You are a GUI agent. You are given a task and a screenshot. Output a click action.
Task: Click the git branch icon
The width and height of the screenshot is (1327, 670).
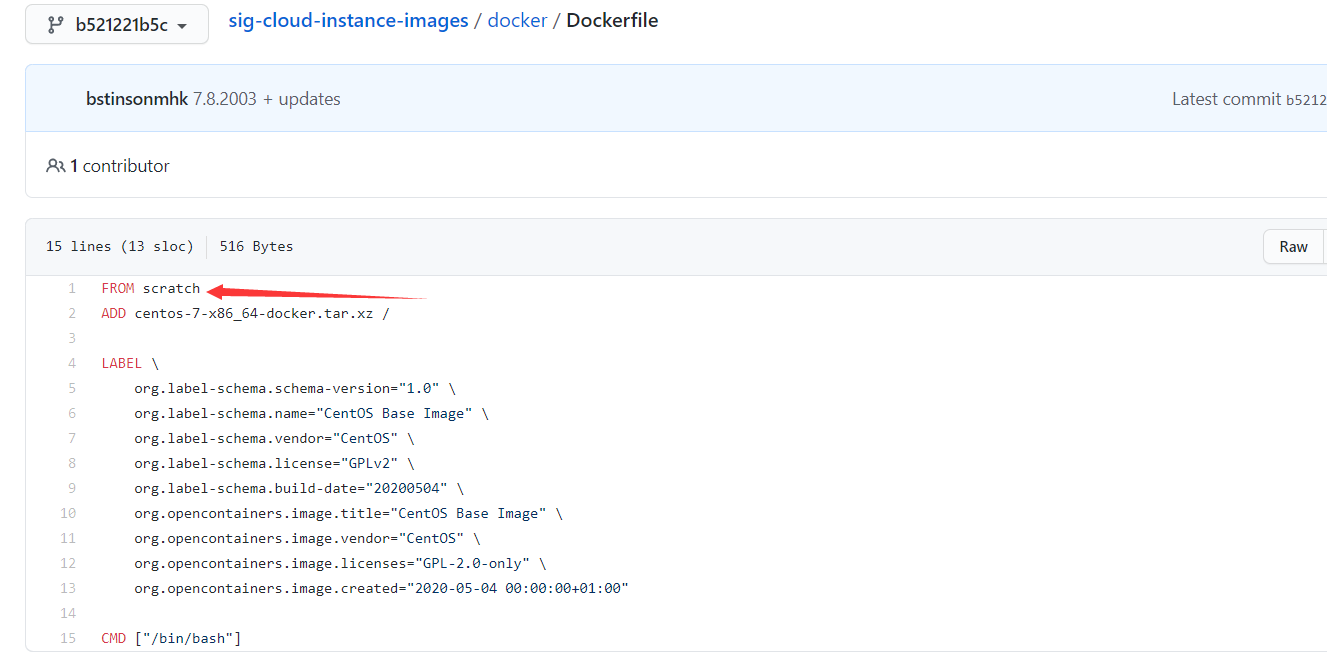[x=56, y=25]
